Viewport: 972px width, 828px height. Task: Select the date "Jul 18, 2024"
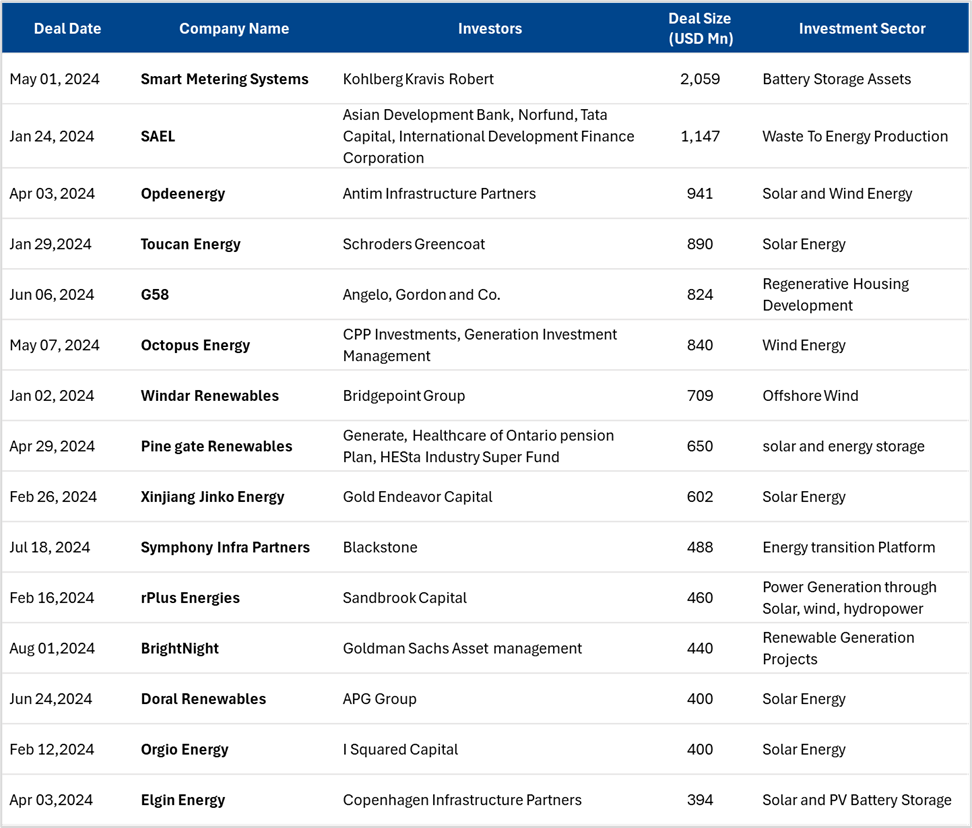50,548
